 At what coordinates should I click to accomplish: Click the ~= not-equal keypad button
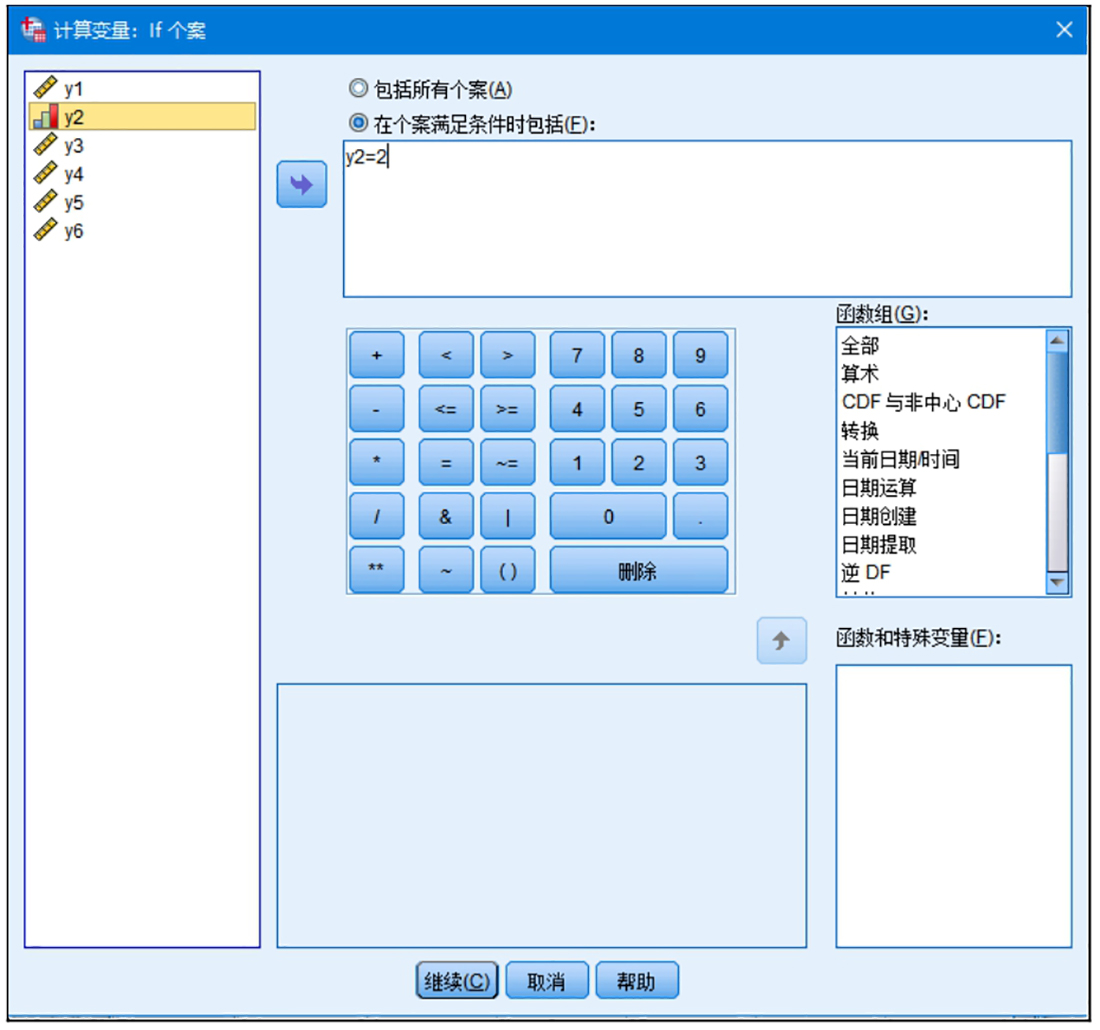[508, 462]
